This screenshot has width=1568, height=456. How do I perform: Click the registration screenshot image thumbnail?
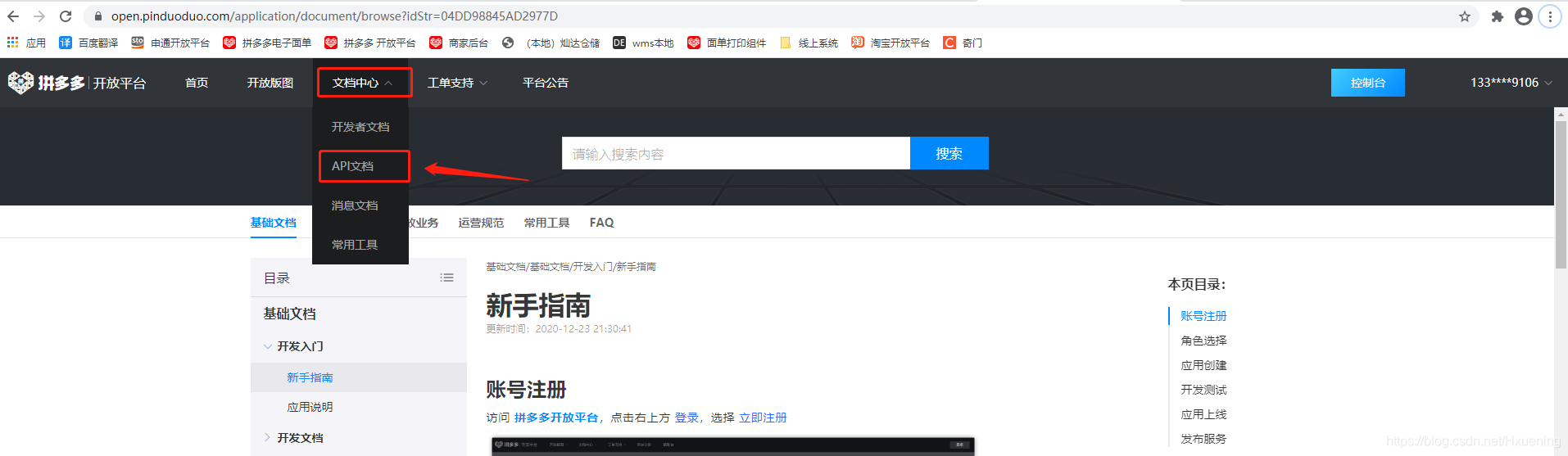[733, 446]
